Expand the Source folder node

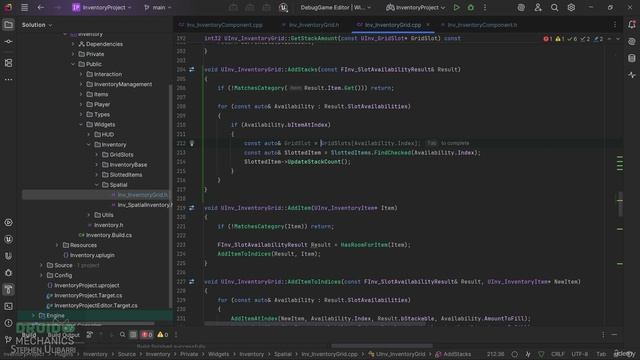click(x=41, y=265)
